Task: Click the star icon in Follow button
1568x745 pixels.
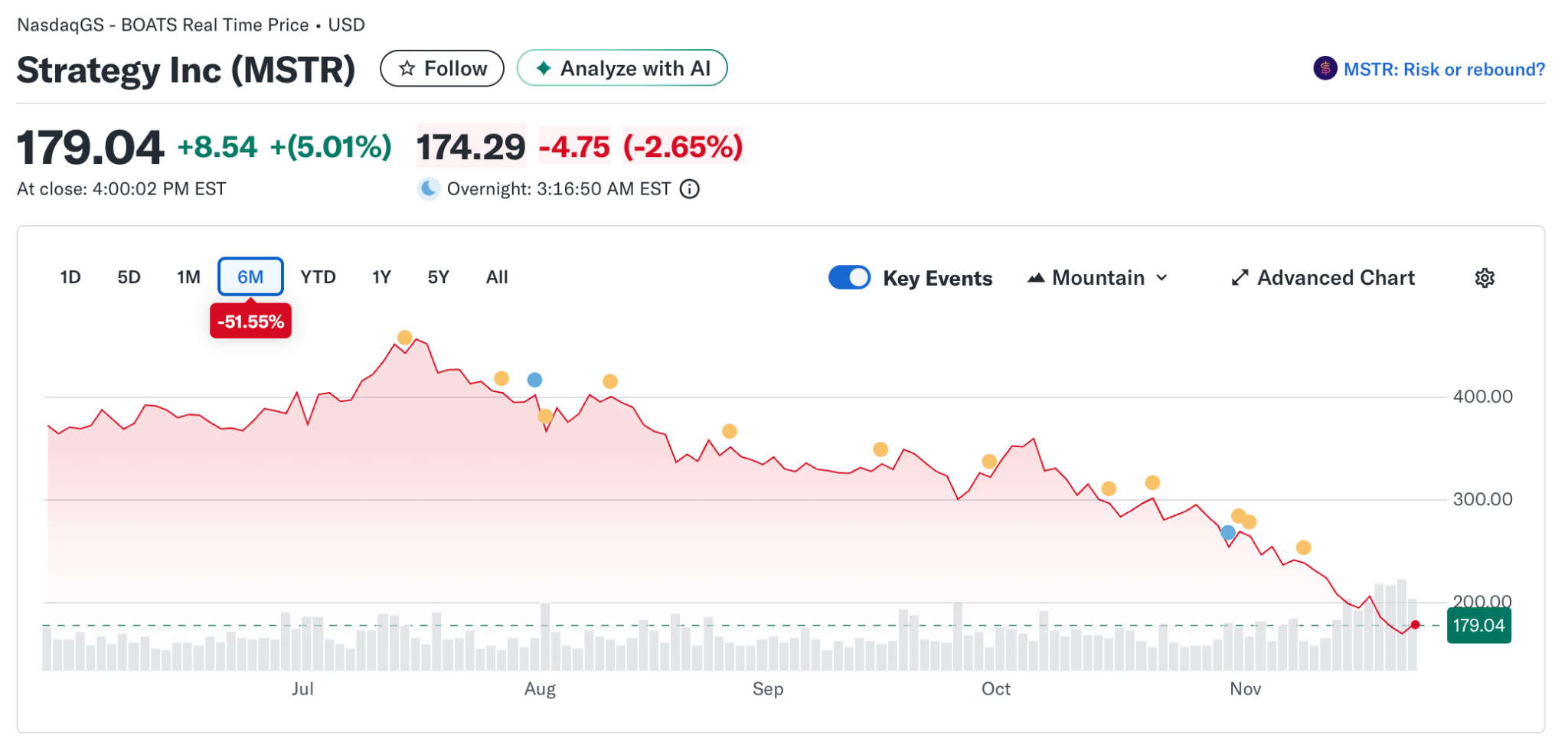Action: (x=408, y=68)
